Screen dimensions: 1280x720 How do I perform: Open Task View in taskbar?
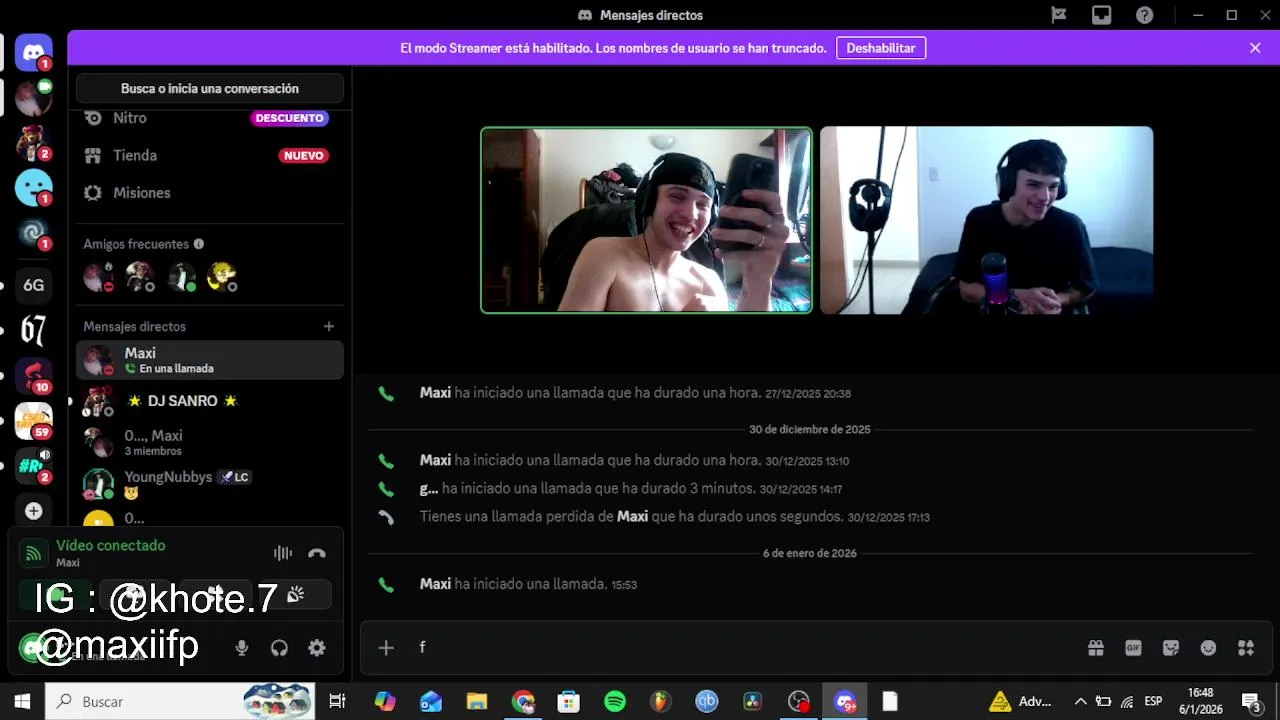(x=337, y=701)
